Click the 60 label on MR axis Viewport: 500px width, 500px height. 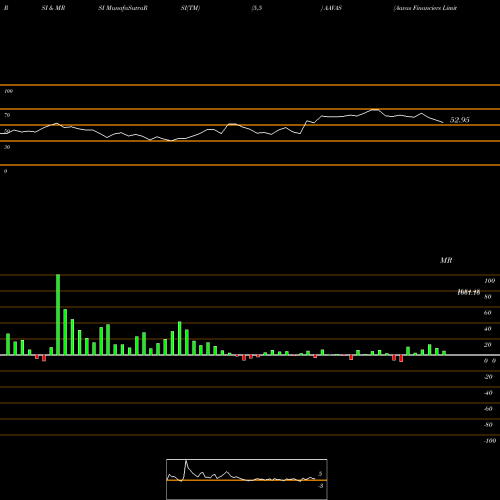488,313
